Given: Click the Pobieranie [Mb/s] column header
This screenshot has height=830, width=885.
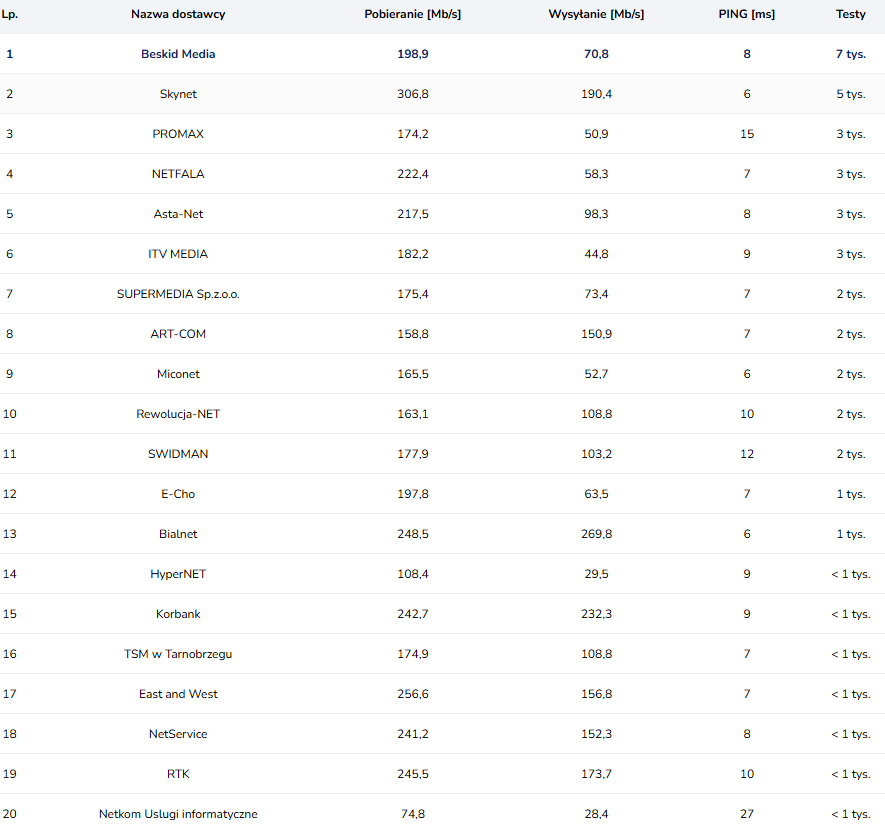Looking at the screenshot, I should tap(413, 14).
